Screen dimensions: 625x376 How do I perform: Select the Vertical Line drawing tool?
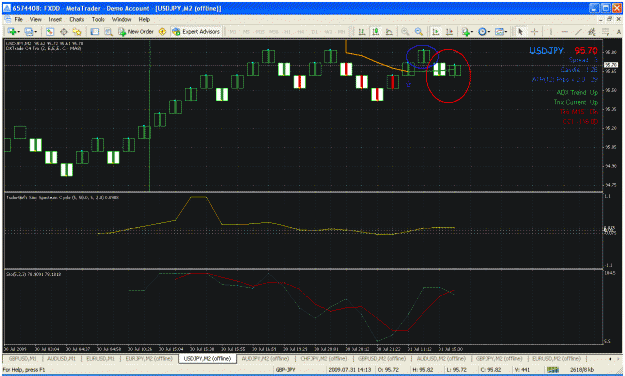[551, 31]
